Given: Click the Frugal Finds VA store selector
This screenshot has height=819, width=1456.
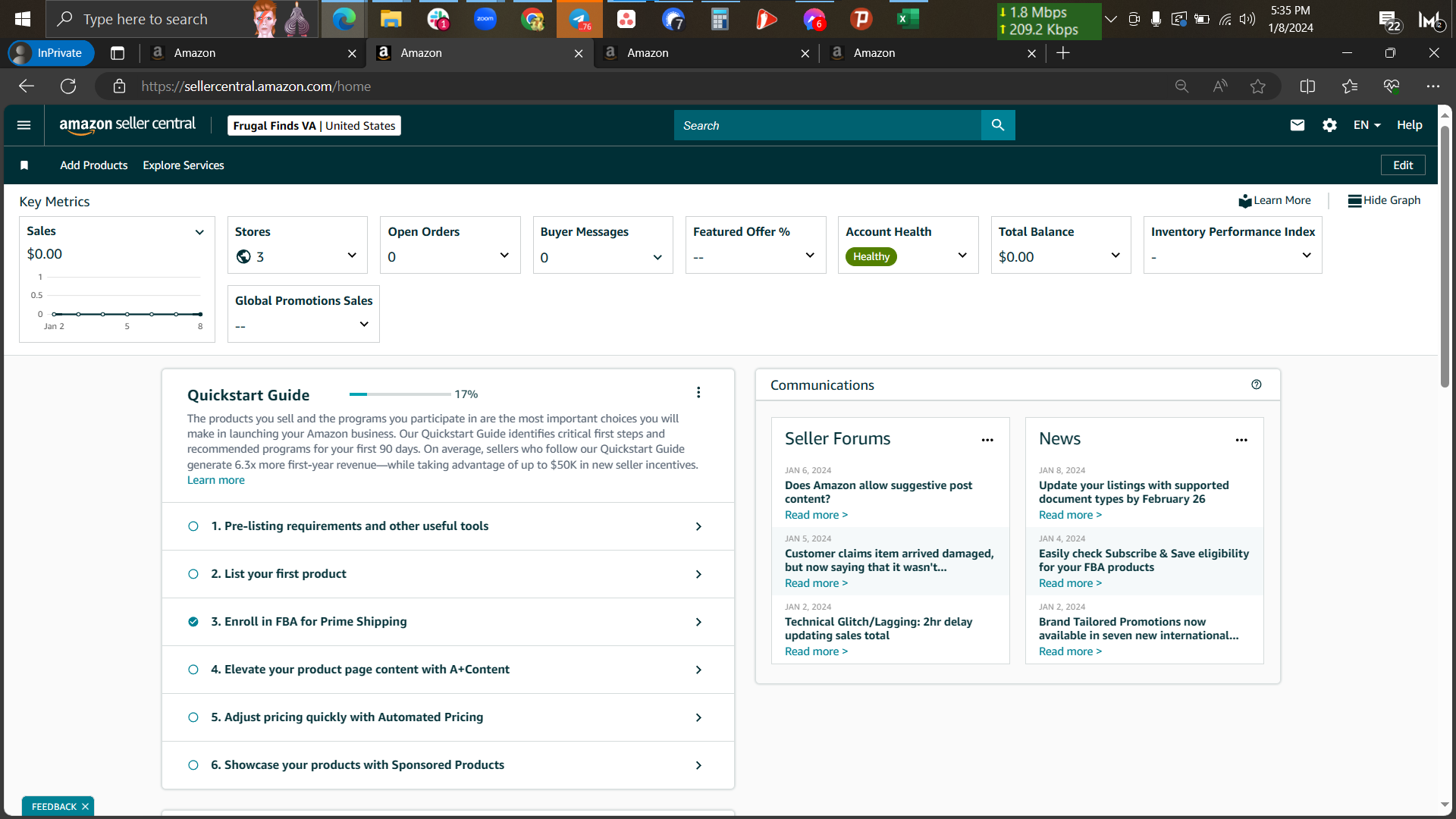Looking at the screenshot, I should coord(314,126).
